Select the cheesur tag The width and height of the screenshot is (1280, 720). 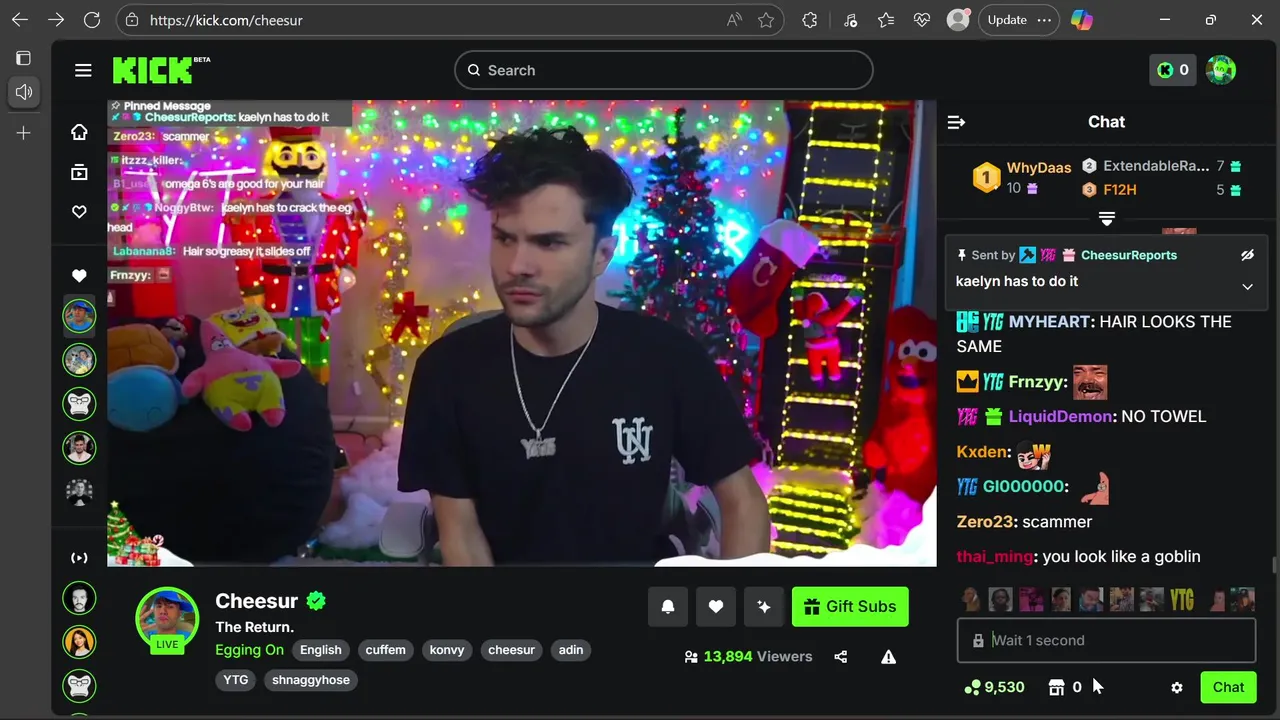(511, 650)
